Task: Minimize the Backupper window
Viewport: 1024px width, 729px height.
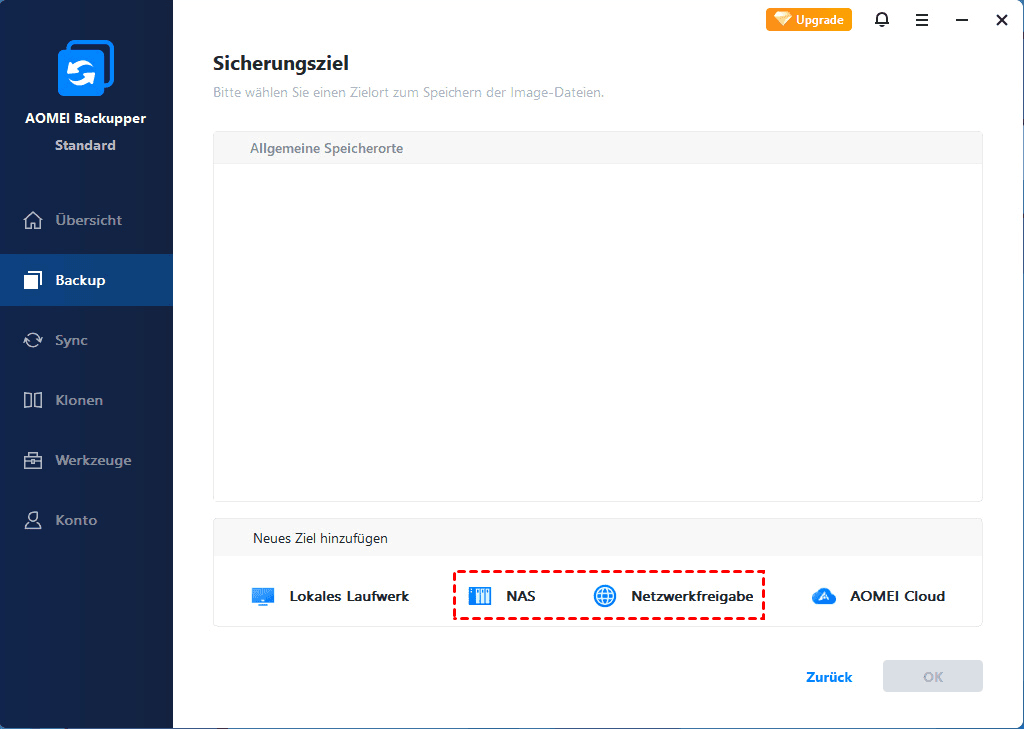Action: (962, 20)
